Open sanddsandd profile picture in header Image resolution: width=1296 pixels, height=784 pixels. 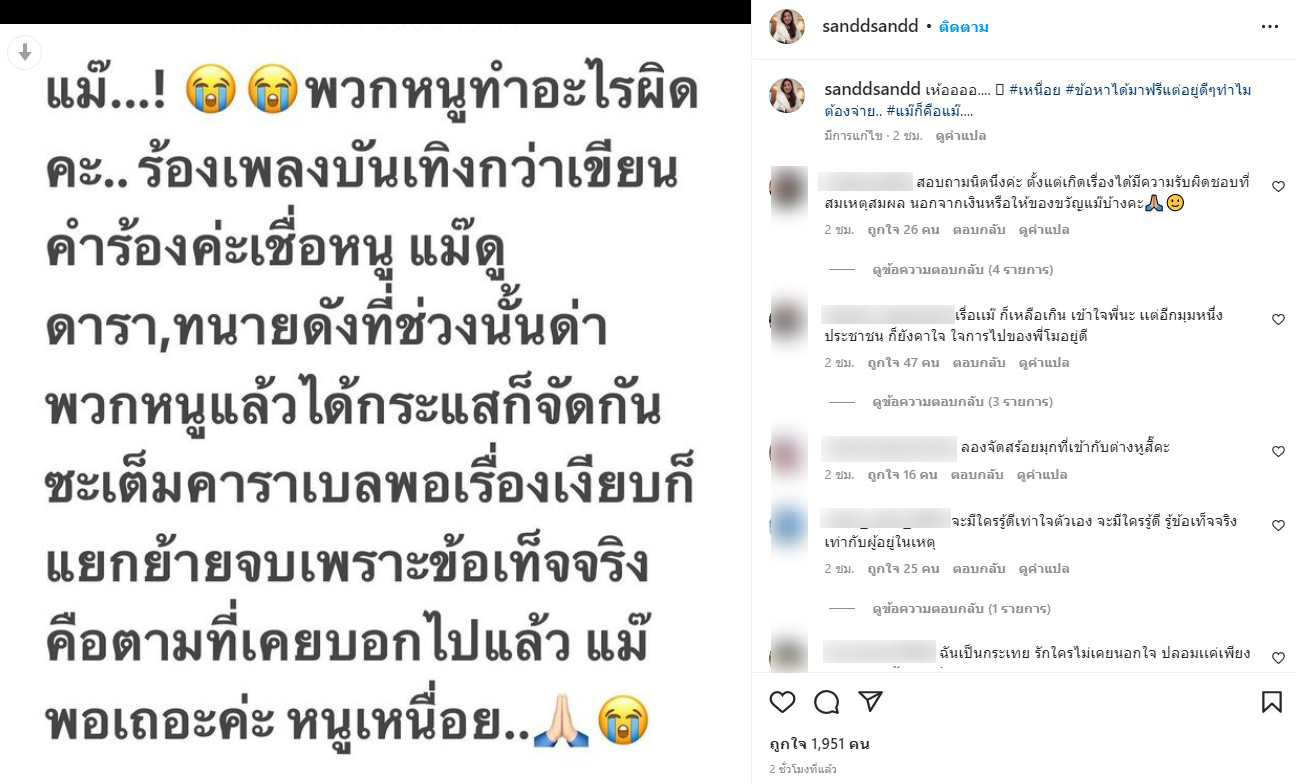coord(787,27)
